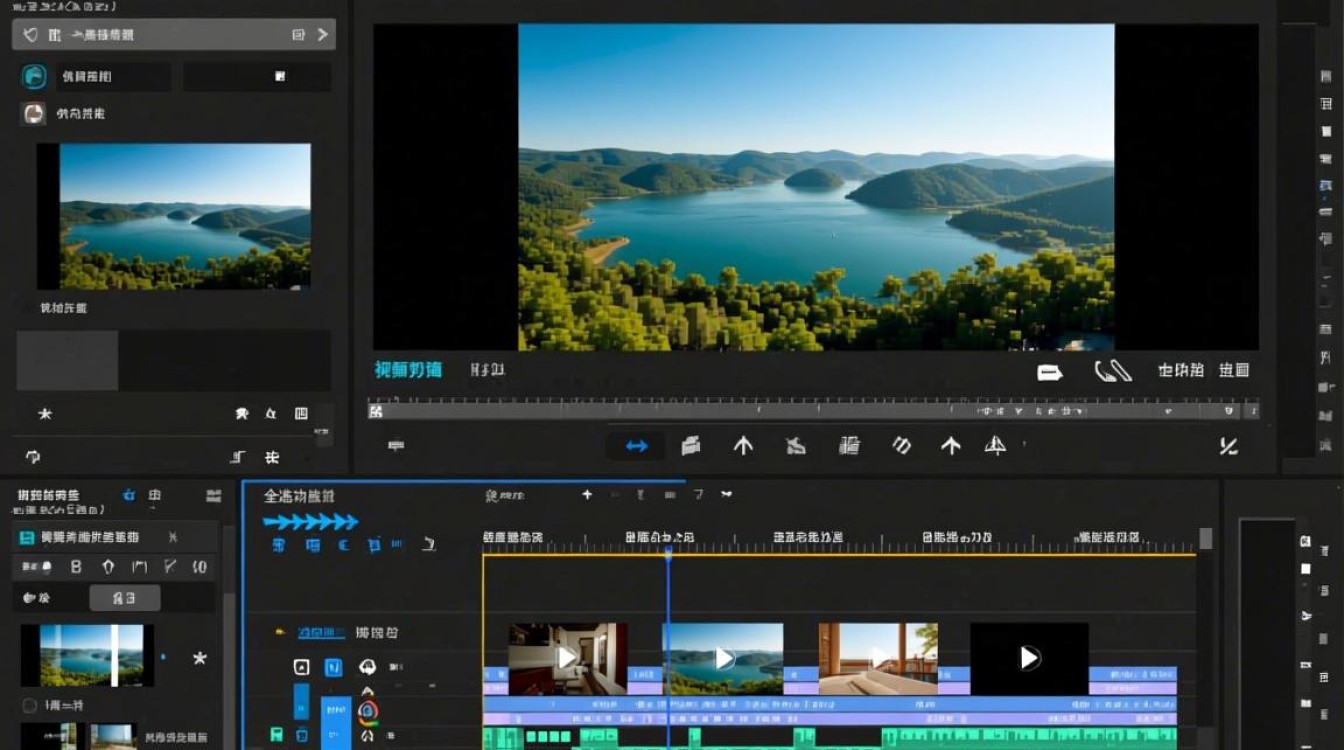Click the blue playhead marker on timeline ruler
1344x750 pixels.
668,551
